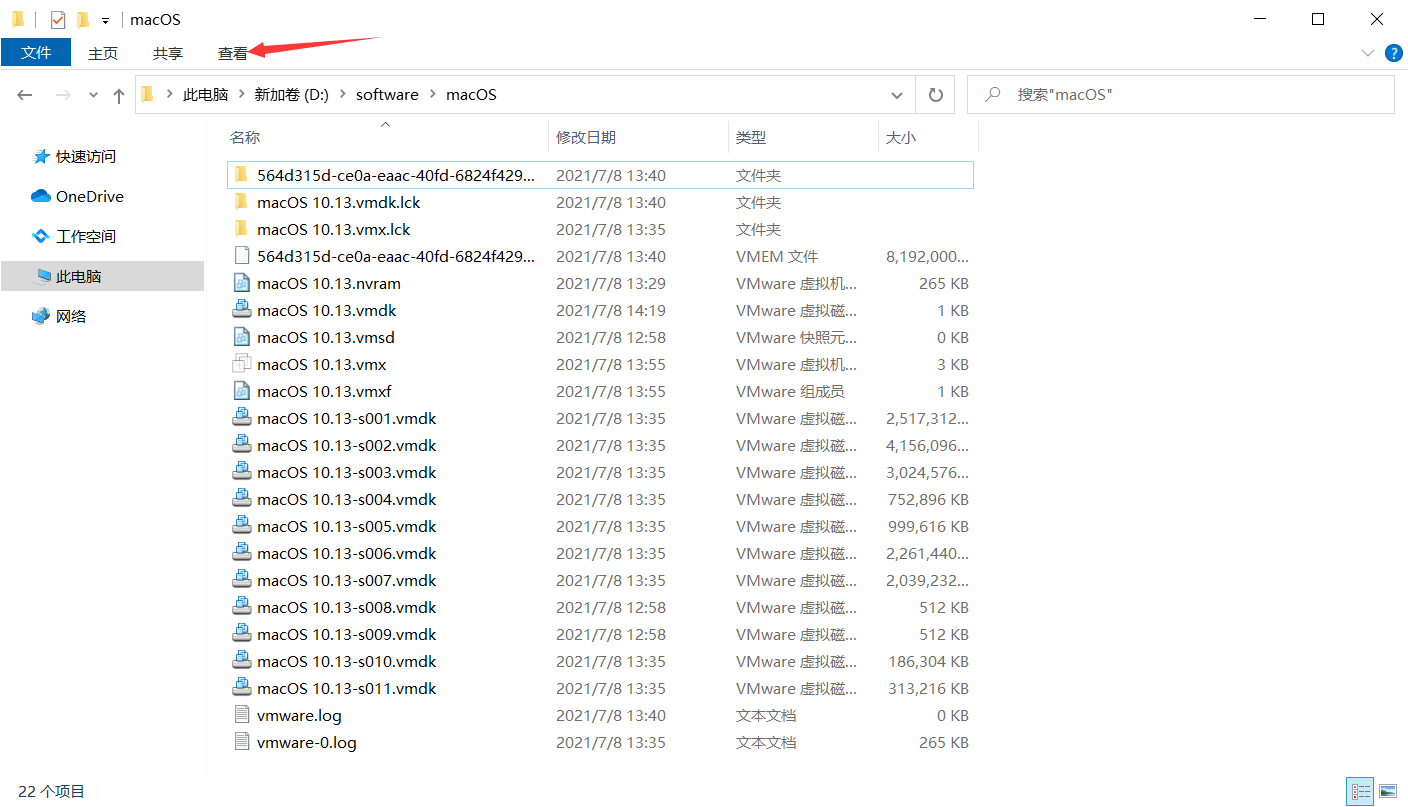Go up one folder level arrow
This screenshot has height=807, width=1408.
(x=119, y=95)
